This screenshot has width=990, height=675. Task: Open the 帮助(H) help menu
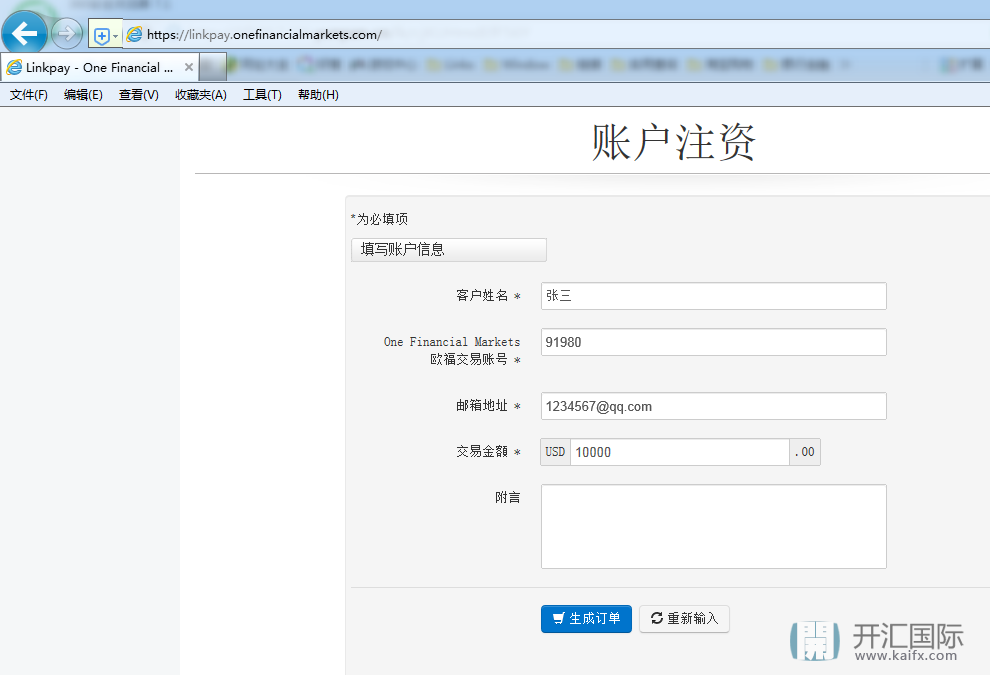(318, 95)
